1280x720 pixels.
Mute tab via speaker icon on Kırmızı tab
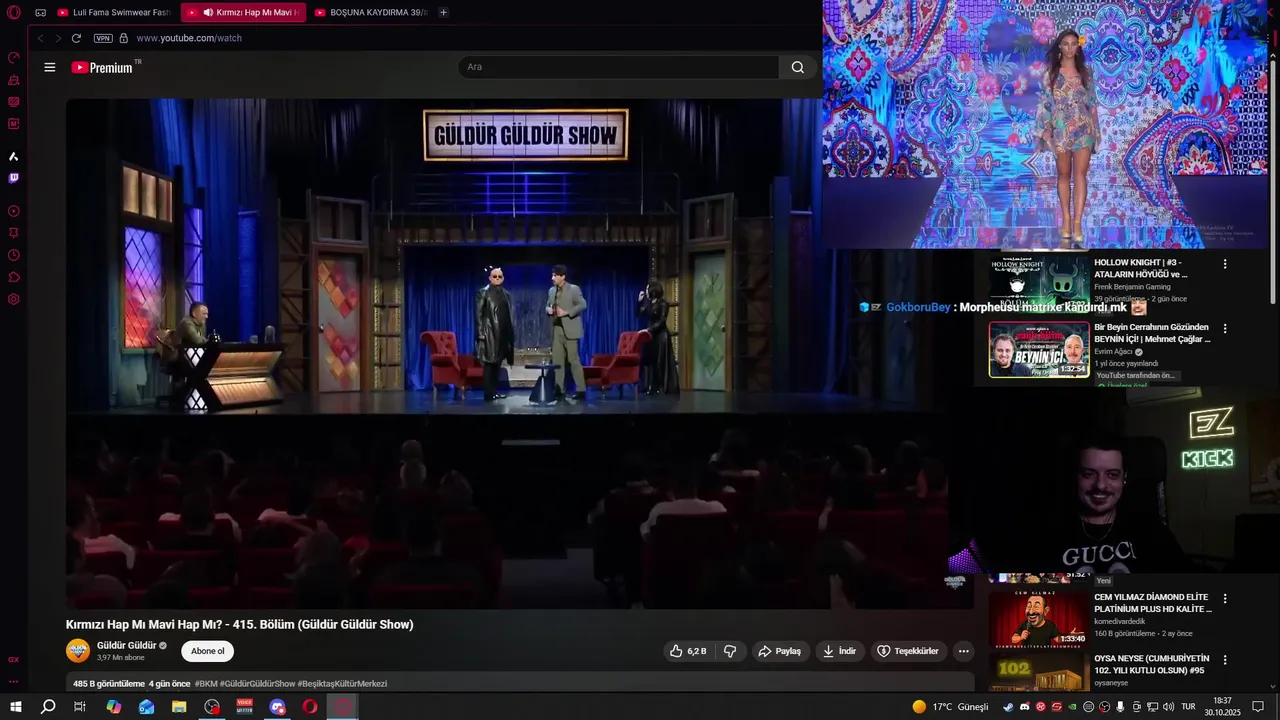click(208, 12)
